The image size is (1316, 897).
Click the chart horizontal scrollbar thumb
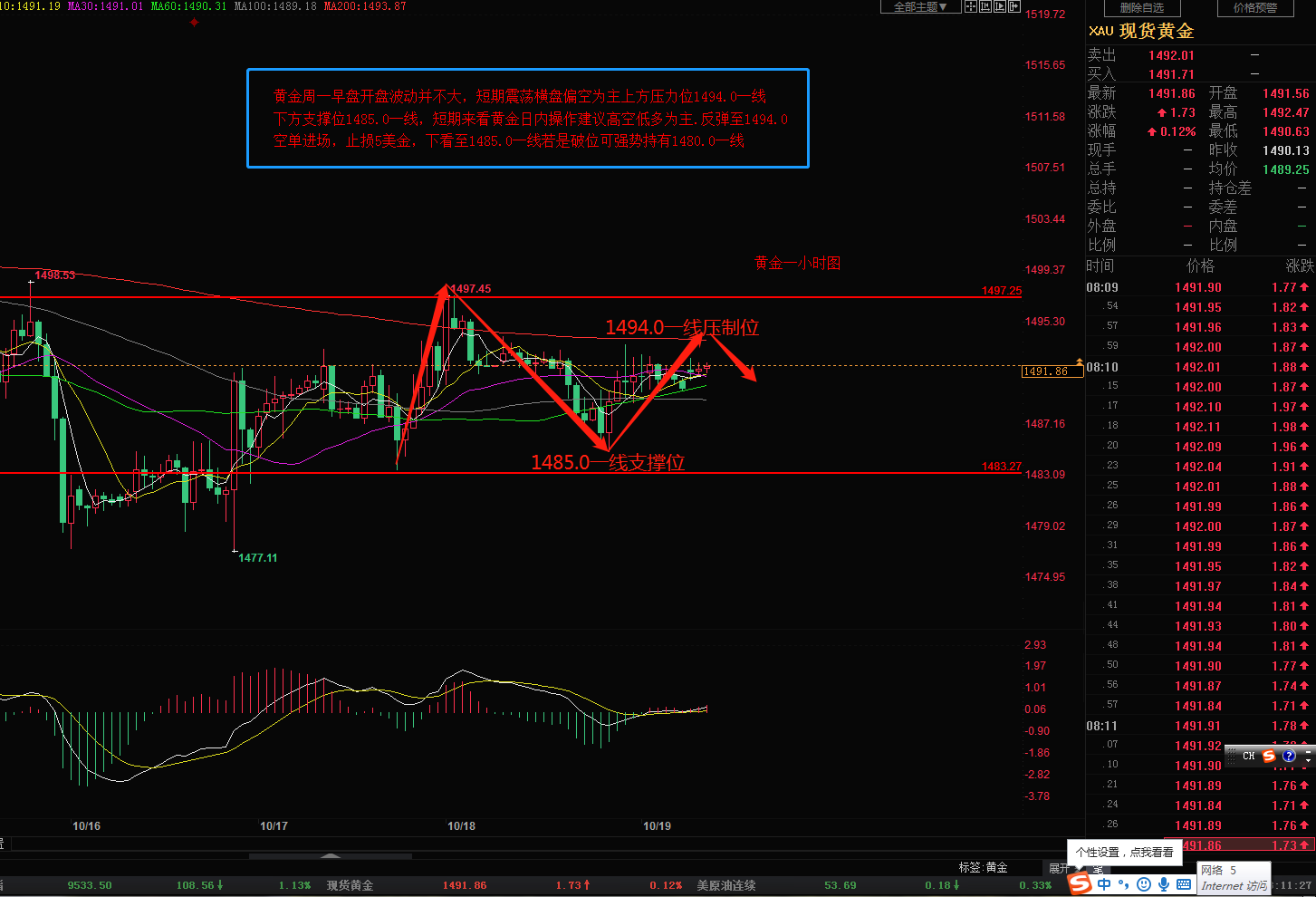click(x=331, y=855)
